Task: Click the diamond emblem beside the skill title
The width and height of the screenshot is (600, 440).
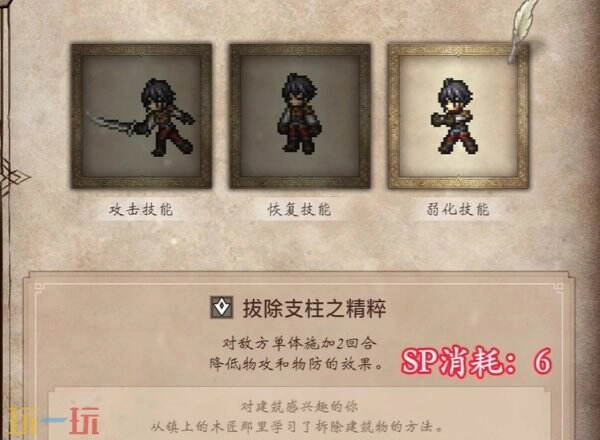Action: click(222, 307)
